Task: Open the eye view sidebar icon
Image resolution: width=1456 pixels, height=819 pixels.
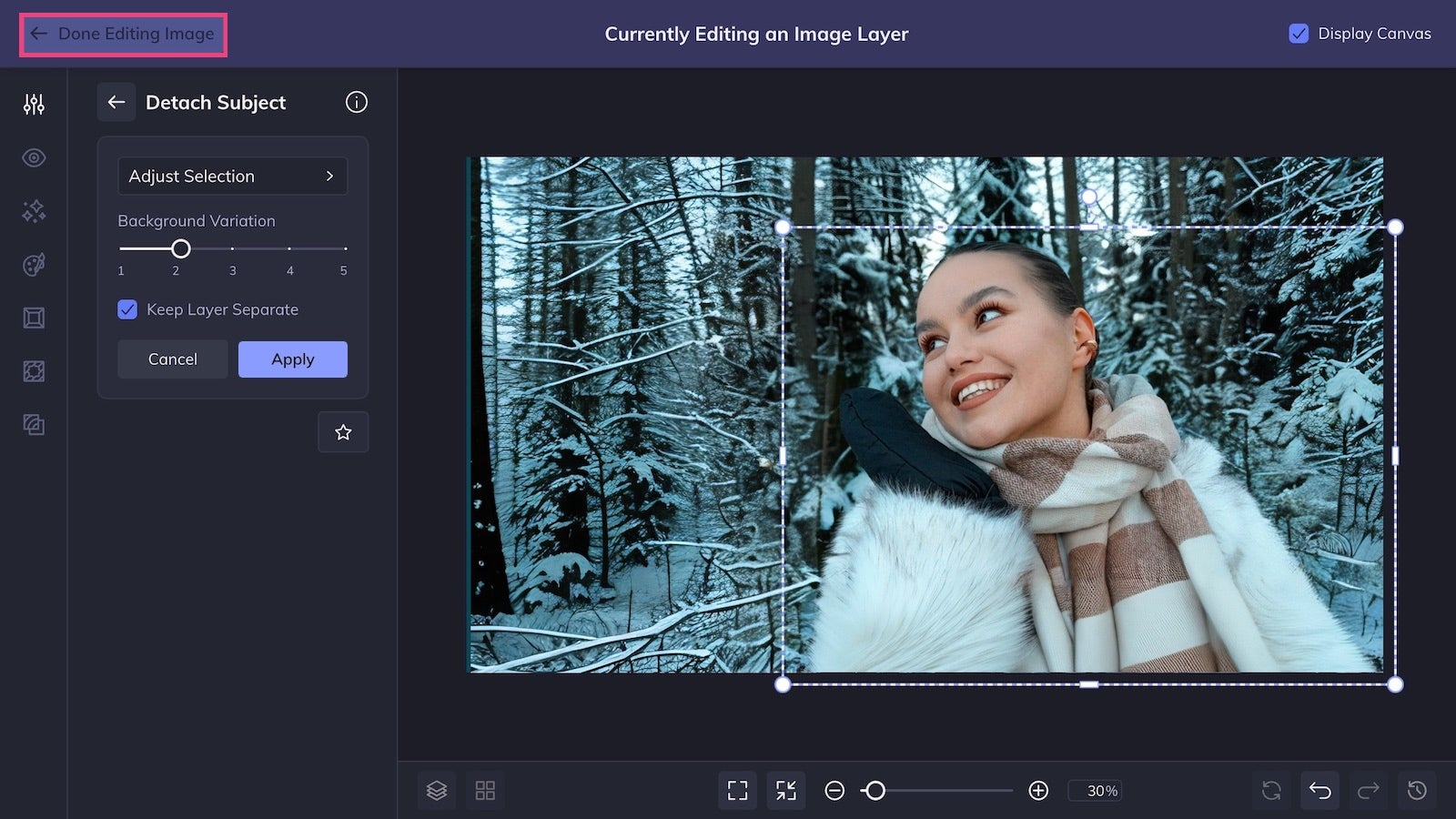Action: [34, 157]
